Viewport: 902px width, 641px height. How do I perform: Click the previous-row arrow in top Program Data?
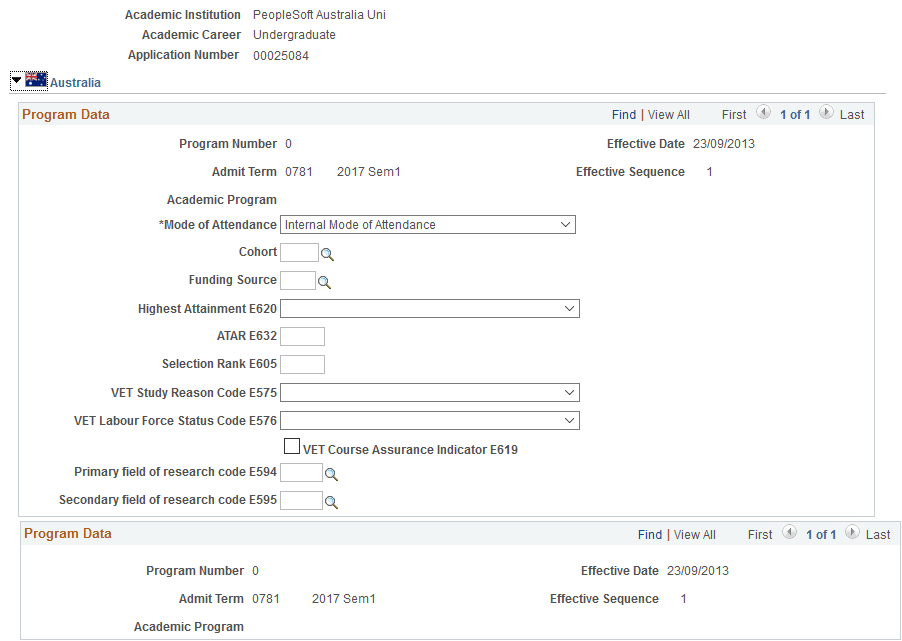click(x=763, y=113)
